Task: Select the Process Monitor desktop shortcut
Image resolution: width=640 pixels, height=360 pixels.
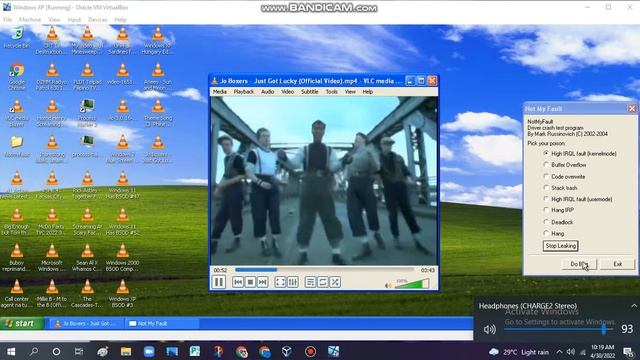Action: [x=87, y=113]
